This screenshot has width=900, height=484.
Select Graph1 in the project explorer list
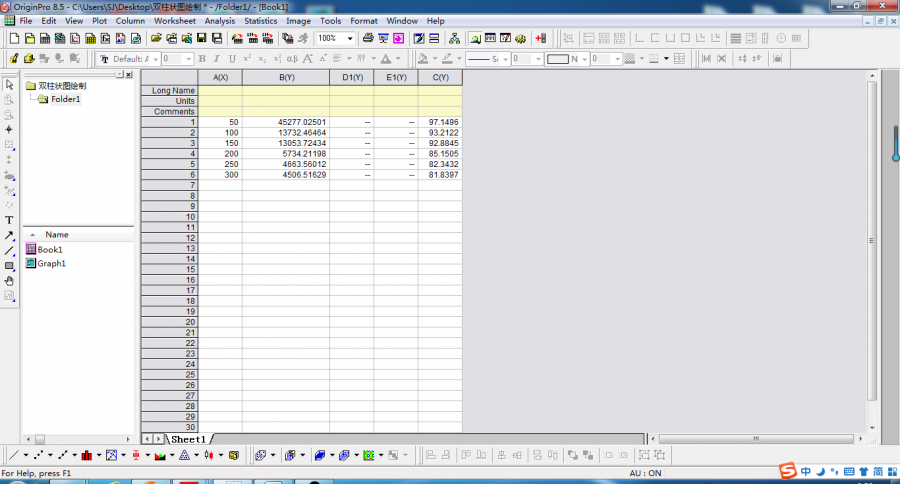click(51, 263)
